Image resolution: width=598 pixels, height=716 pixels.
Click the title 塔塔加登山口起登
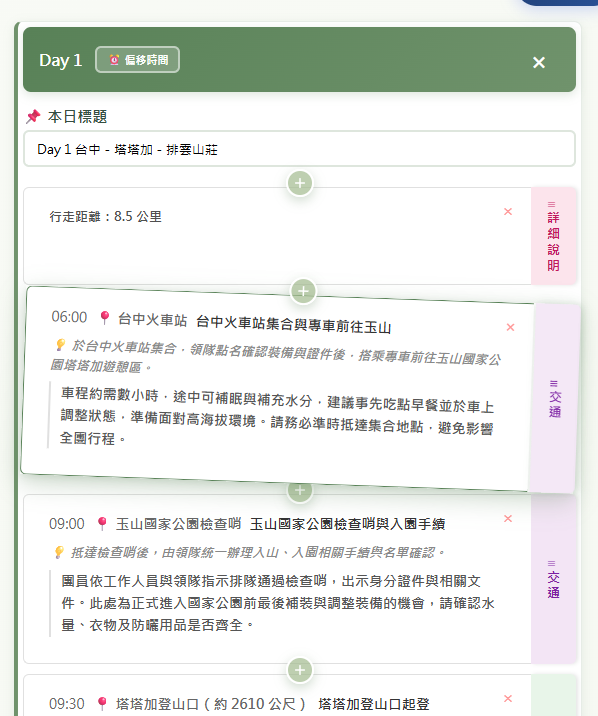(374, 704)
